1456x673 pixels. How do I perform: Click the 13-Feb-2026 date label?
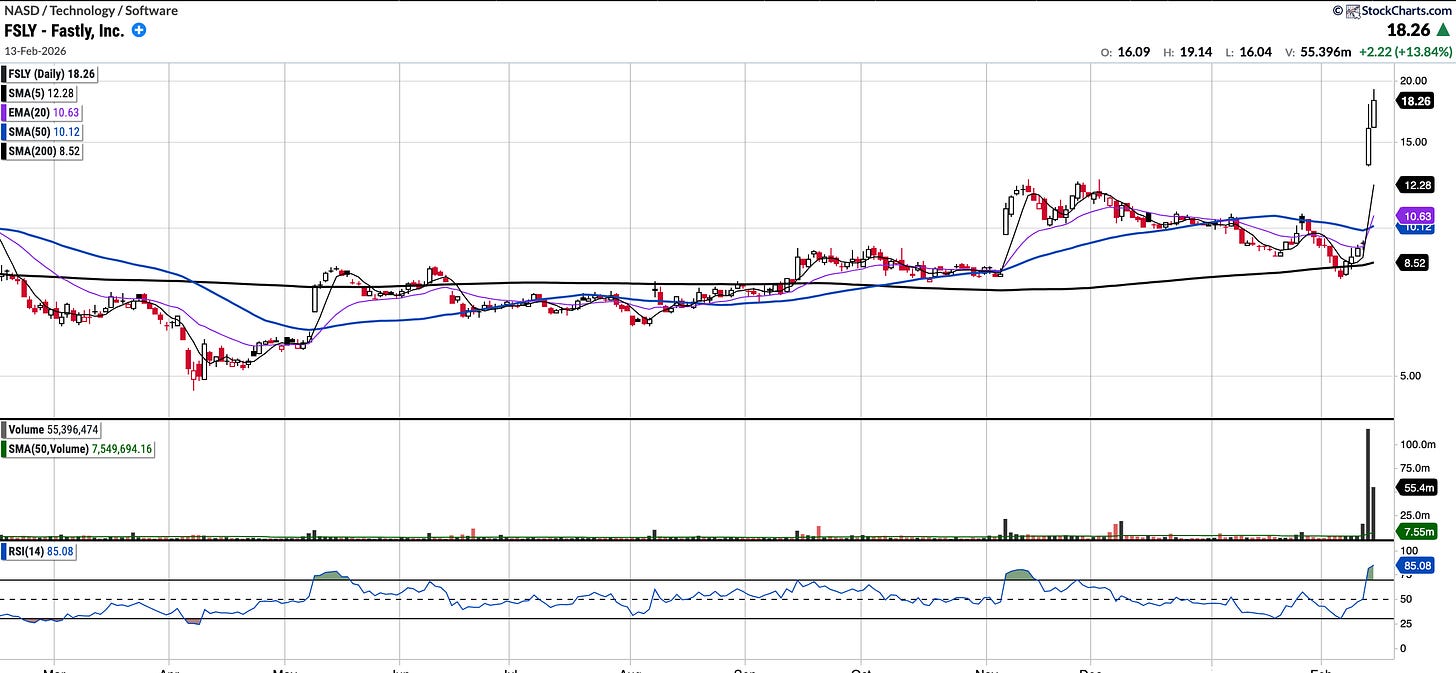pos(37,50)
